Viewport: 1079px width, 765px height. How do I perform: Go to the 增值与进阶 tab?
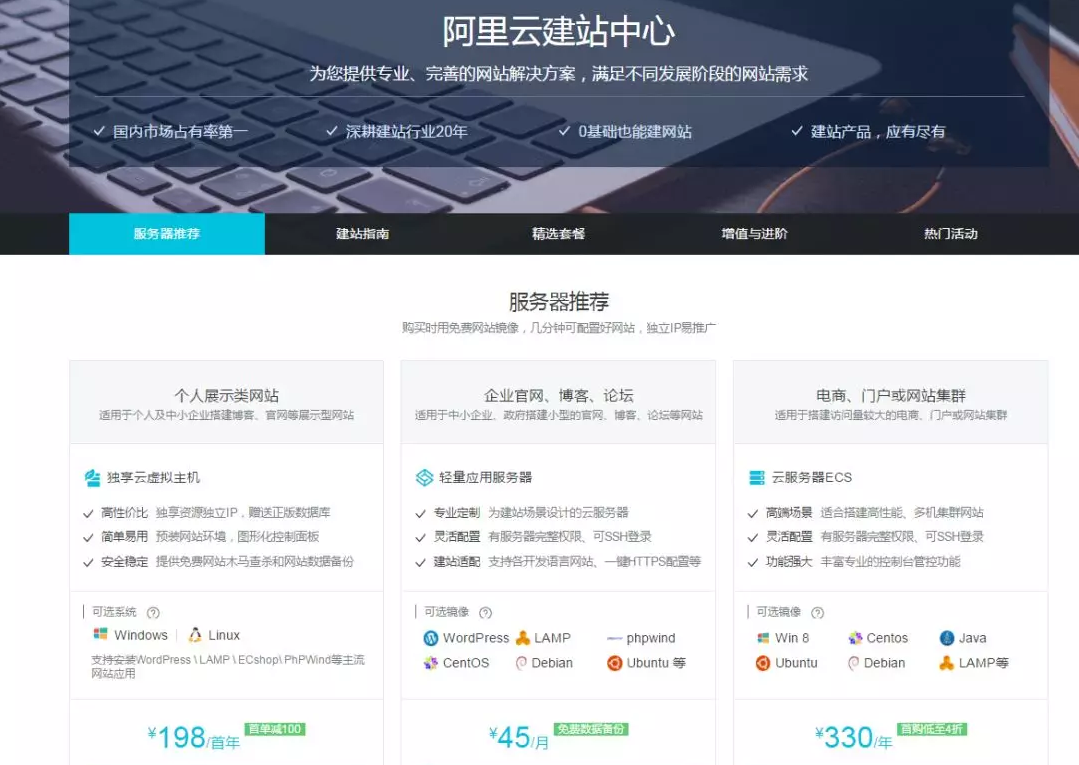tap(754, 234)
